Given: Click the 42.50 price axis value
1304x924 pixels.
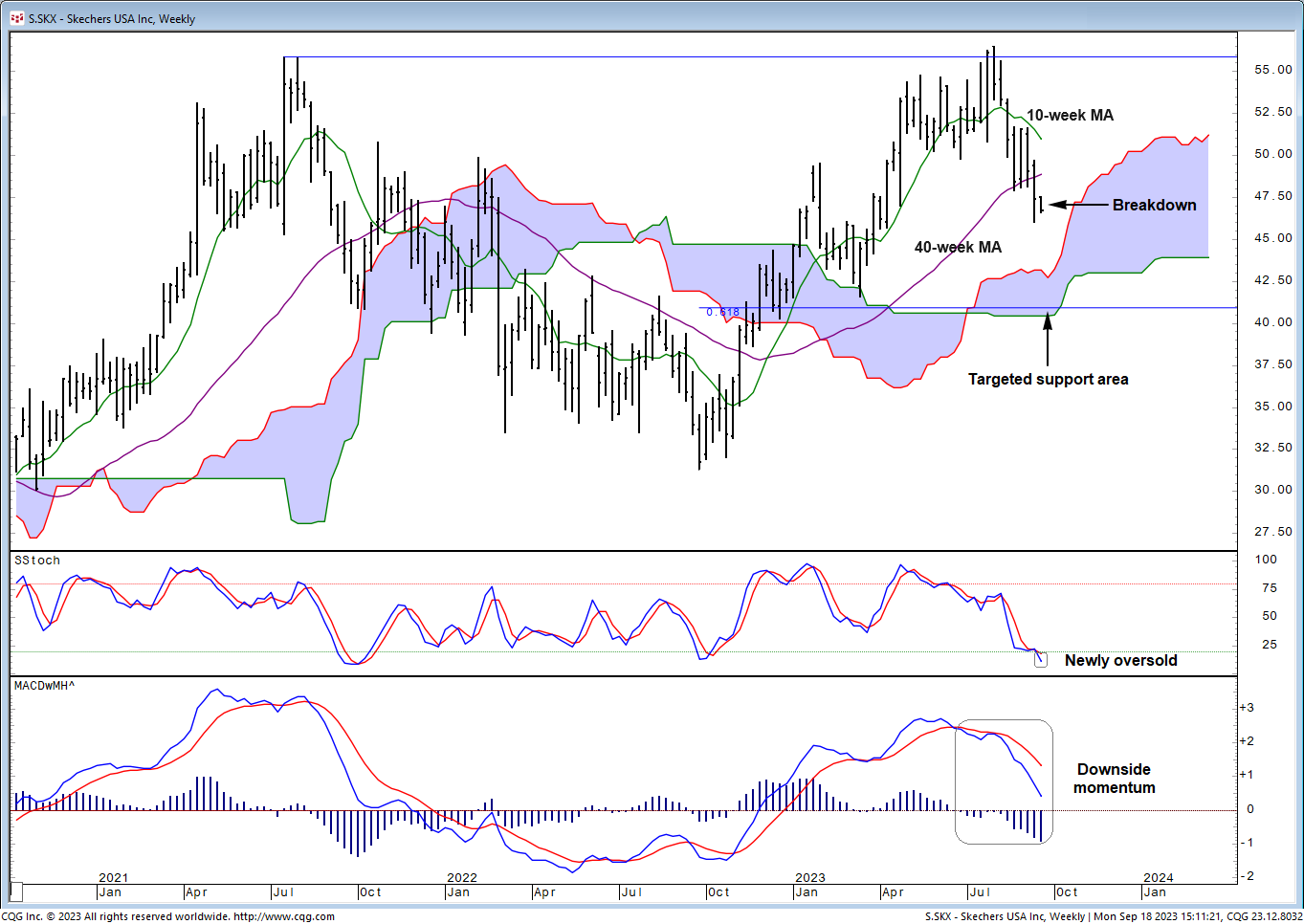Looking at the screenshot, I should click(x=1272, y=280).
